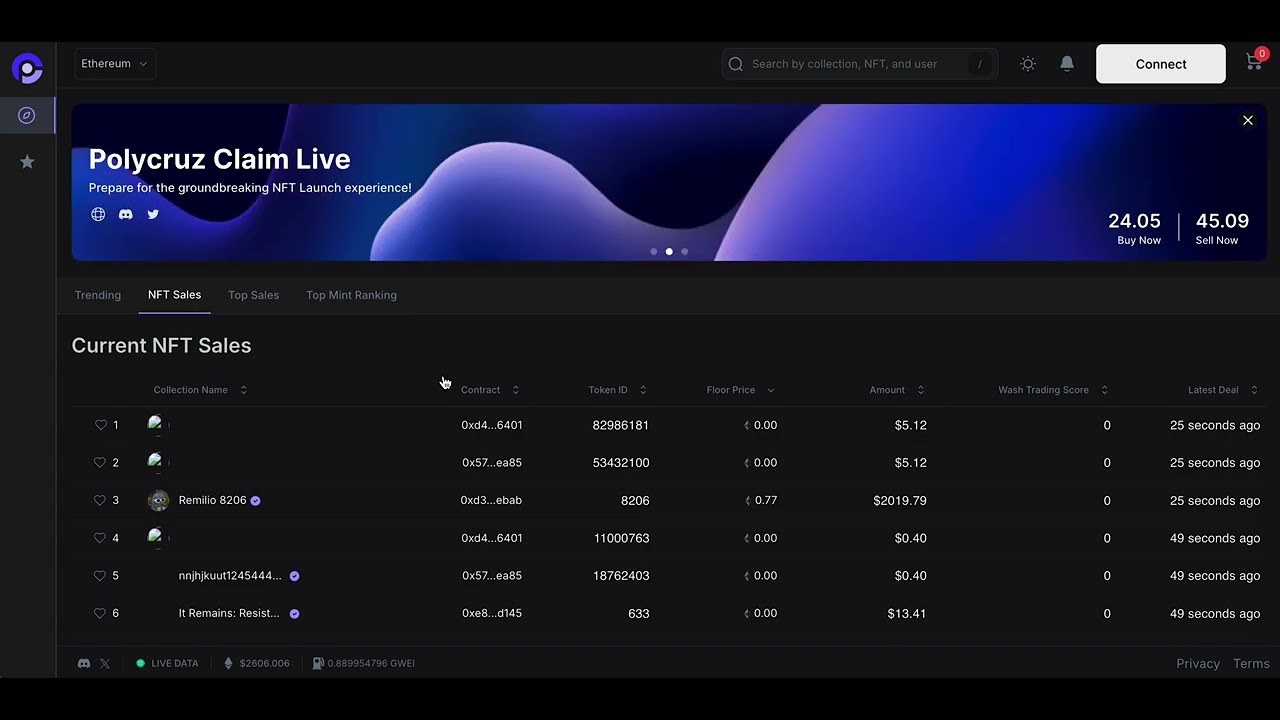Viewport: 1280px width, 720px height.
Task: Sort by Token ID column
Action: tap(618, 390)
